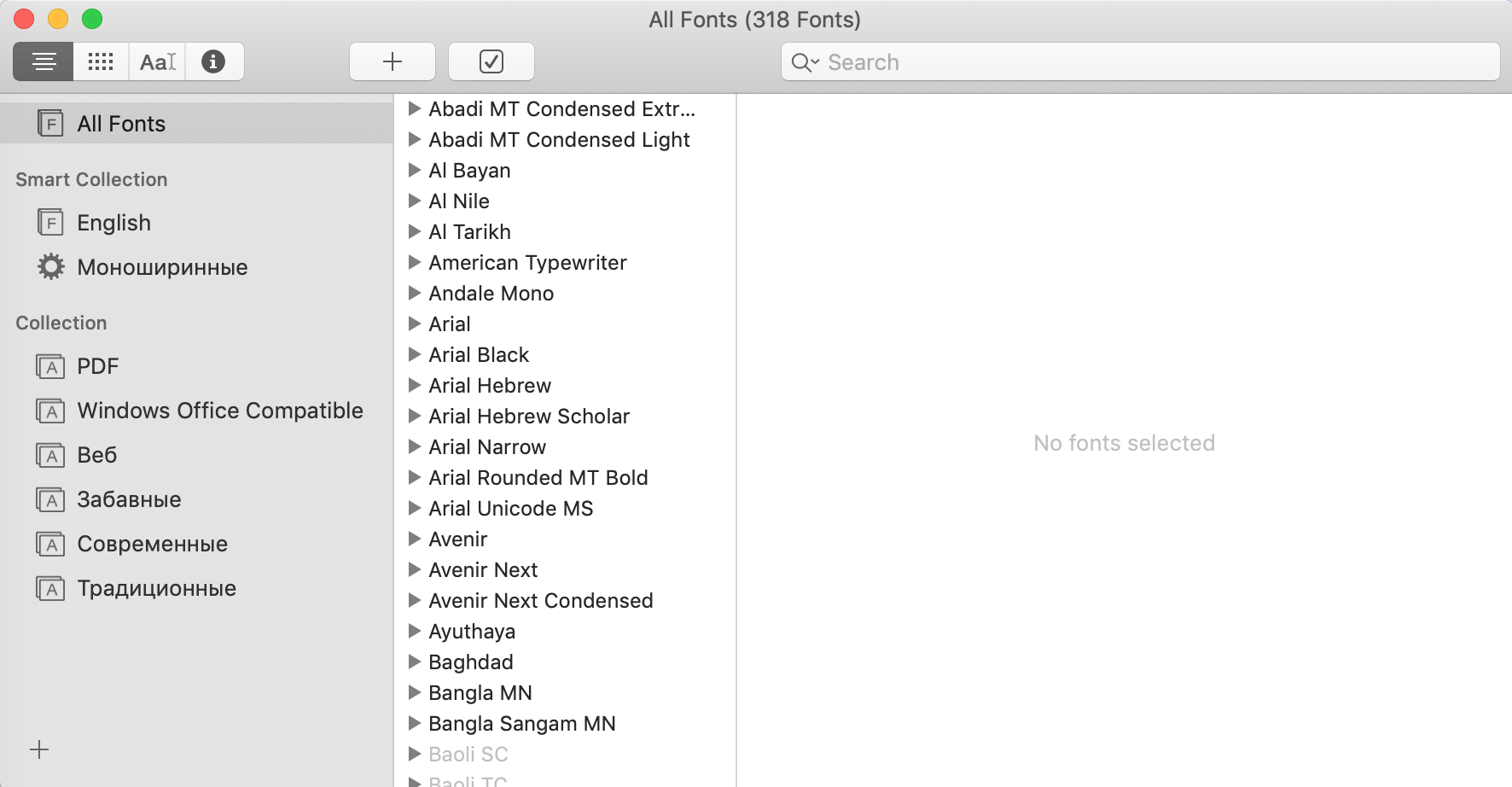Click the Веб collection icon

pyautogui.click(x=50, y=455)
